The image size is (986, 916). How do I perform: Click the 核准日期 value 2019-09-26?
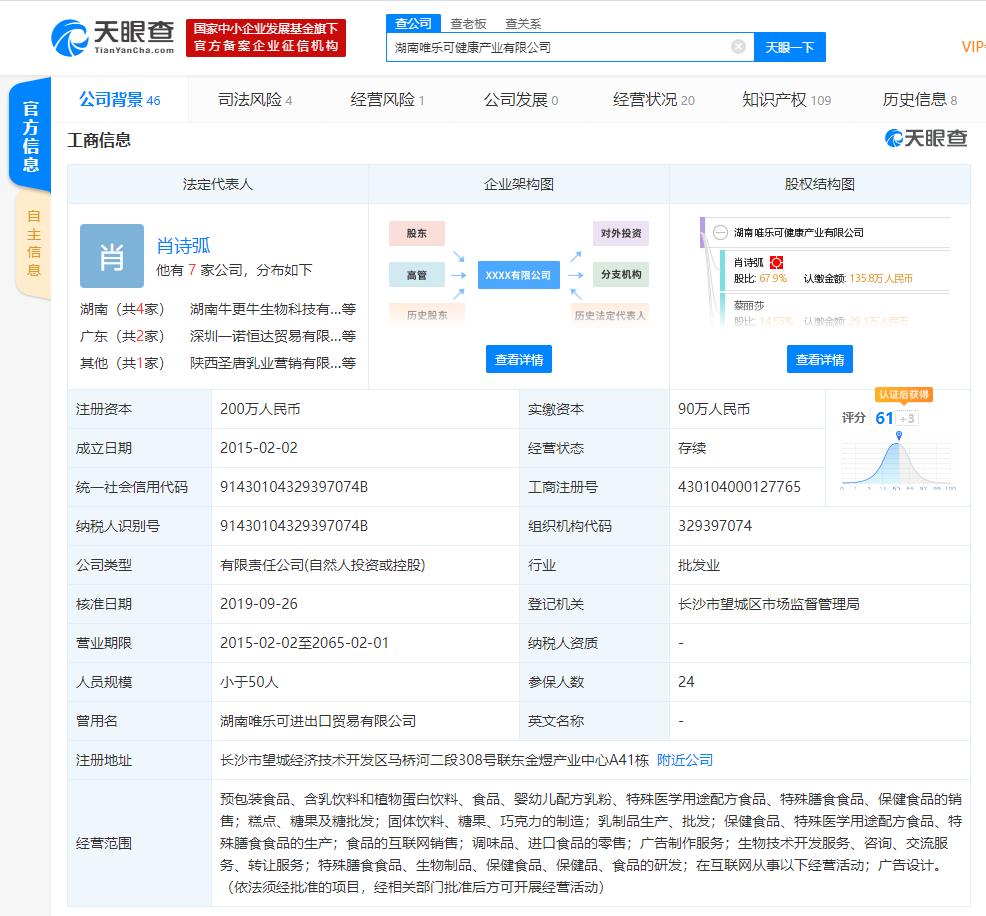click(258, 604)
